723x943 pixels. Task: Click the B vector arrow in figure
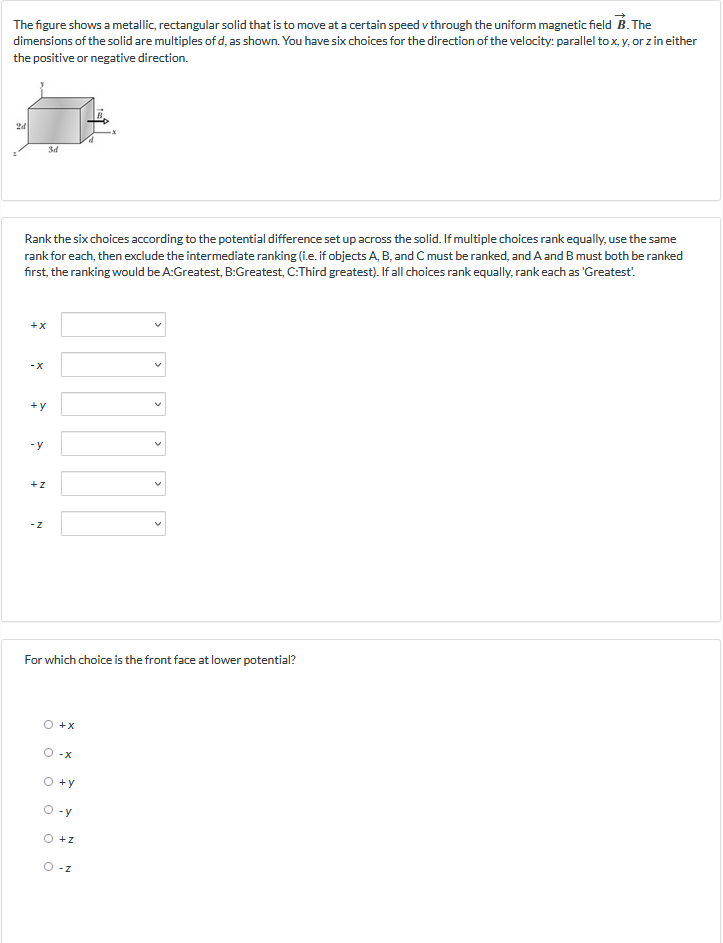click(99, 120)
